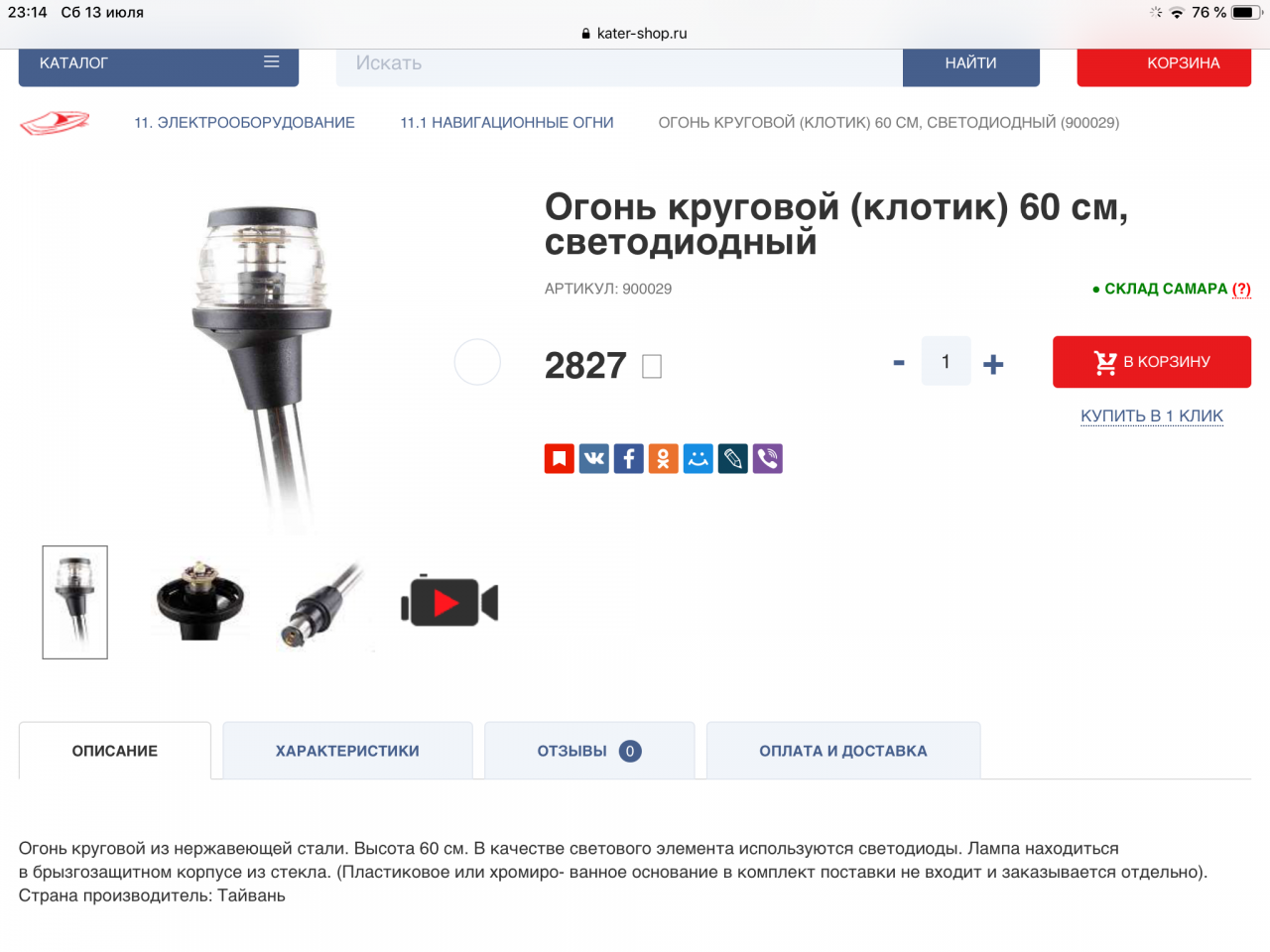Share through Moi Mir icon
This screenshot has height=952, width=1270.
click(698, 458)
